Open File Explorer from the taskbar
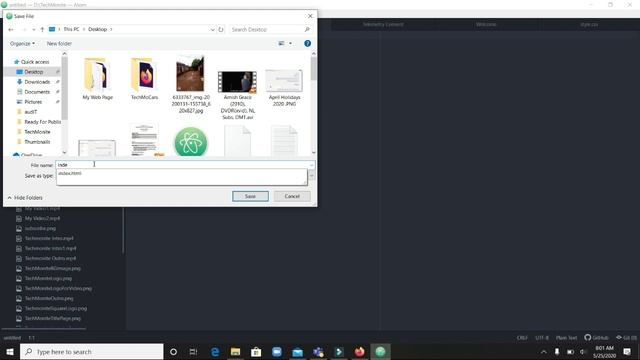 pyautogui.click(x=236, y=351)
